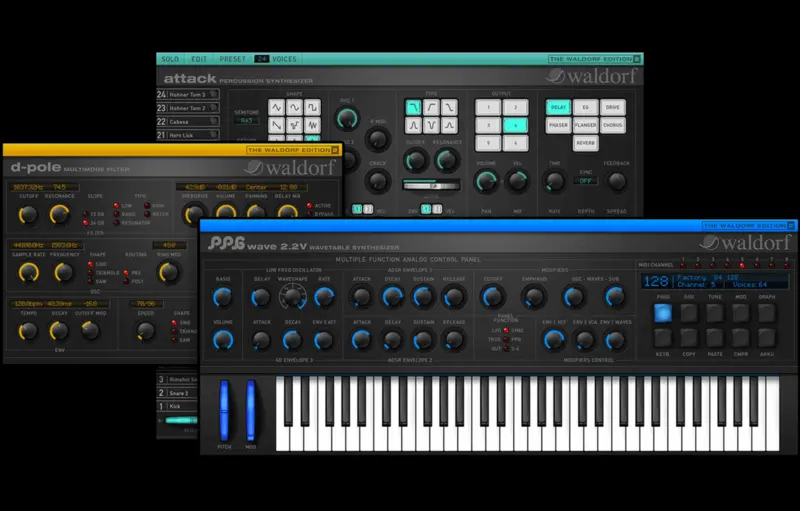Click the TUNE button on PPG Wave
800x511 pixels.
pyautogui.click(x=715, y=313)
